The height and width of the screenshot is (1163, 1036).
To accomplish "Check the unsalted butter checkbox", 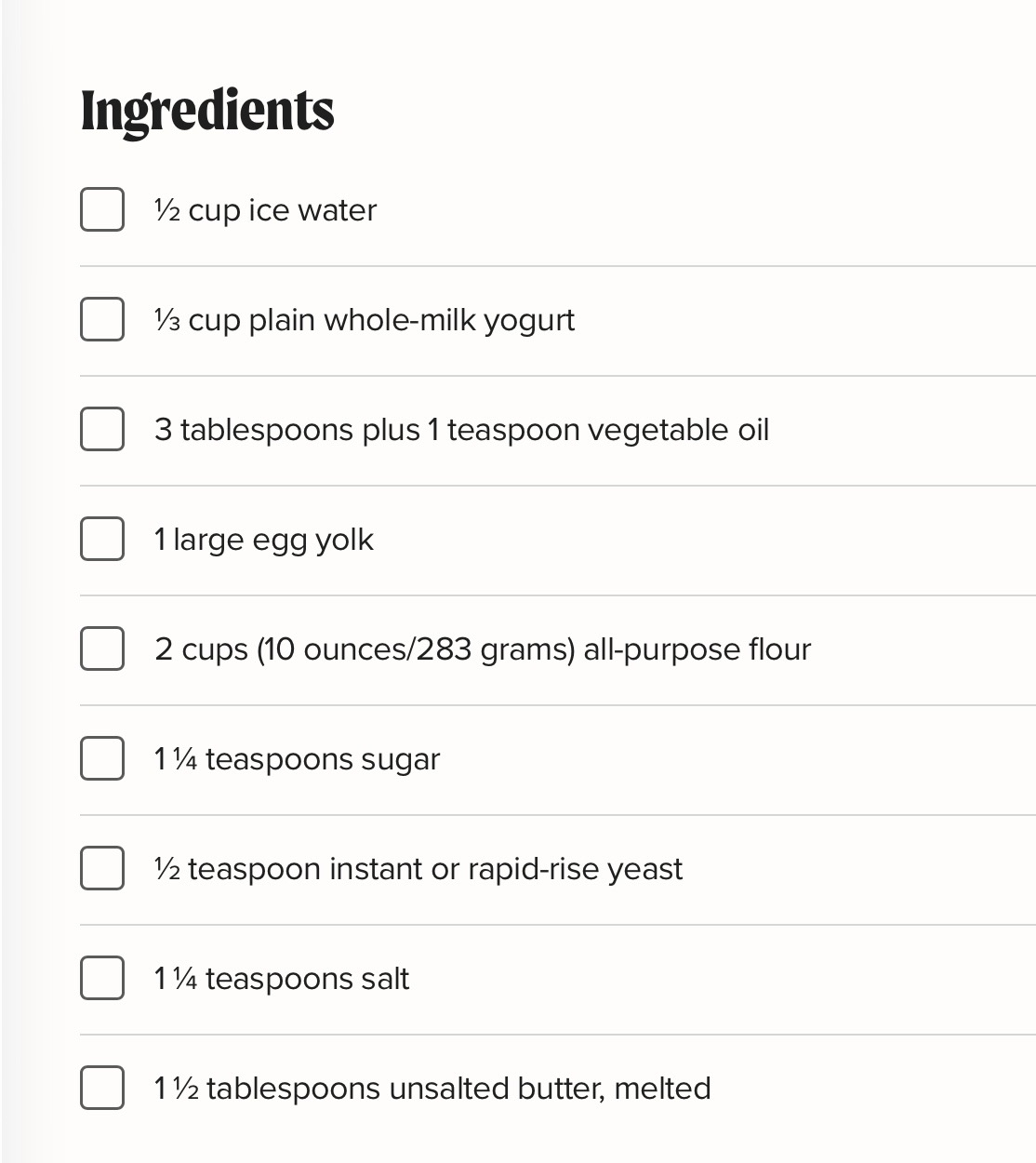I will pos(102,1088).
